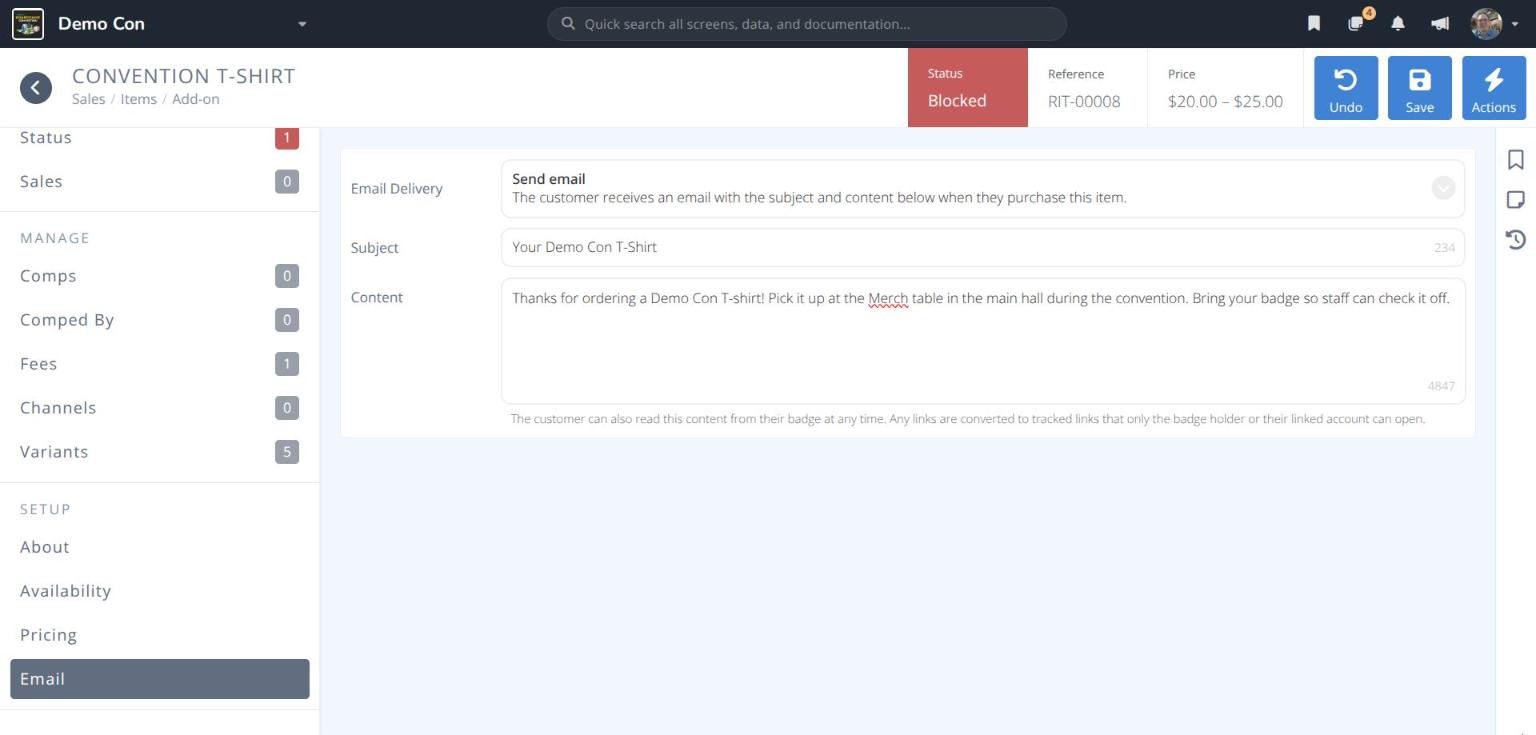The image size is (1536, 735).
Task: Go to Comps in Manage menu
Action: (x=160, y=276)
